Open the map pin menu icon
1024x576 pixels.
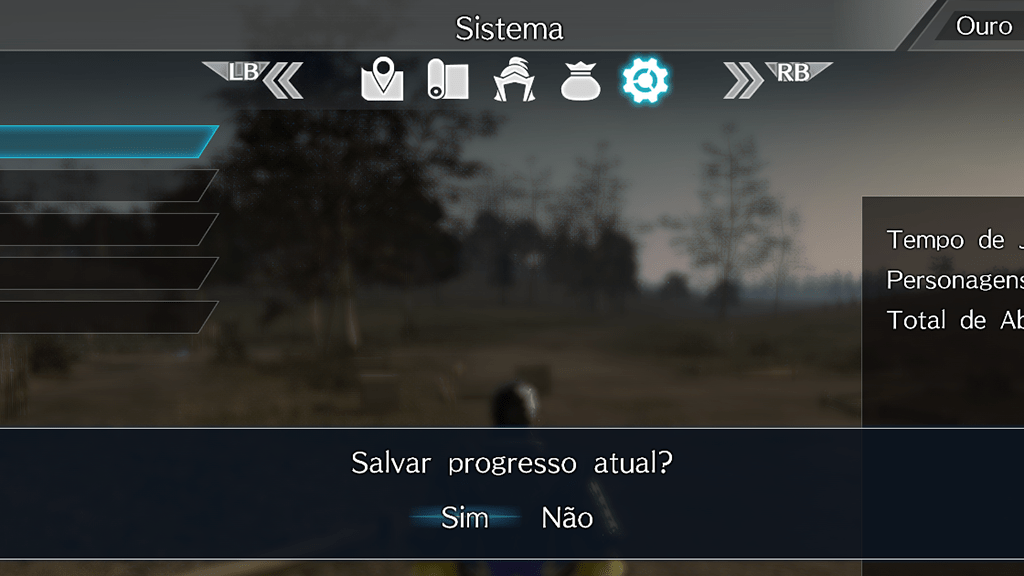(382, 79)
